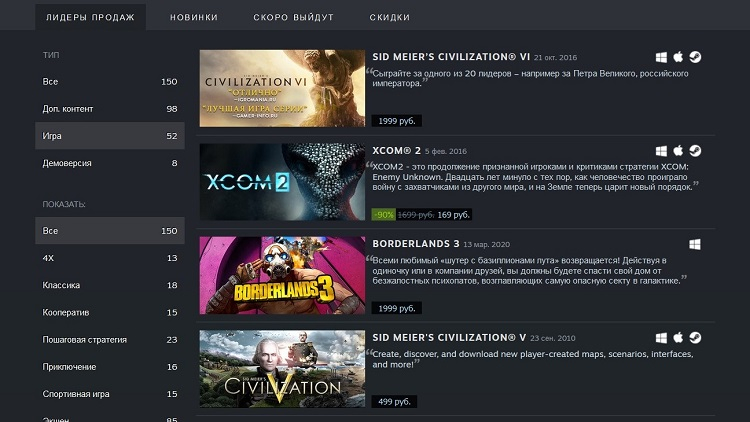Switch to the Скоро выйдут tab
The height and width of the screenshot is (422, 750).
293,17
